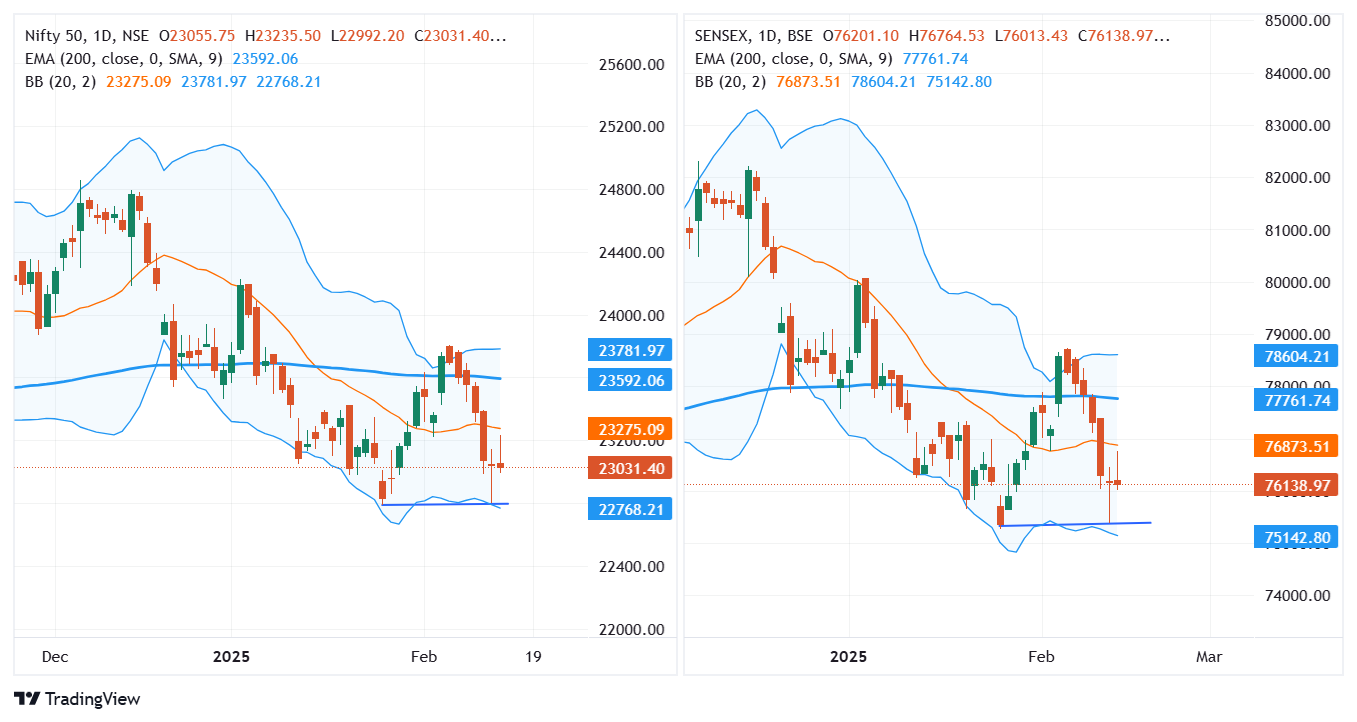
Task: Click the blue 78604.21 price axis tag
Action: (x=1297, y=356)
